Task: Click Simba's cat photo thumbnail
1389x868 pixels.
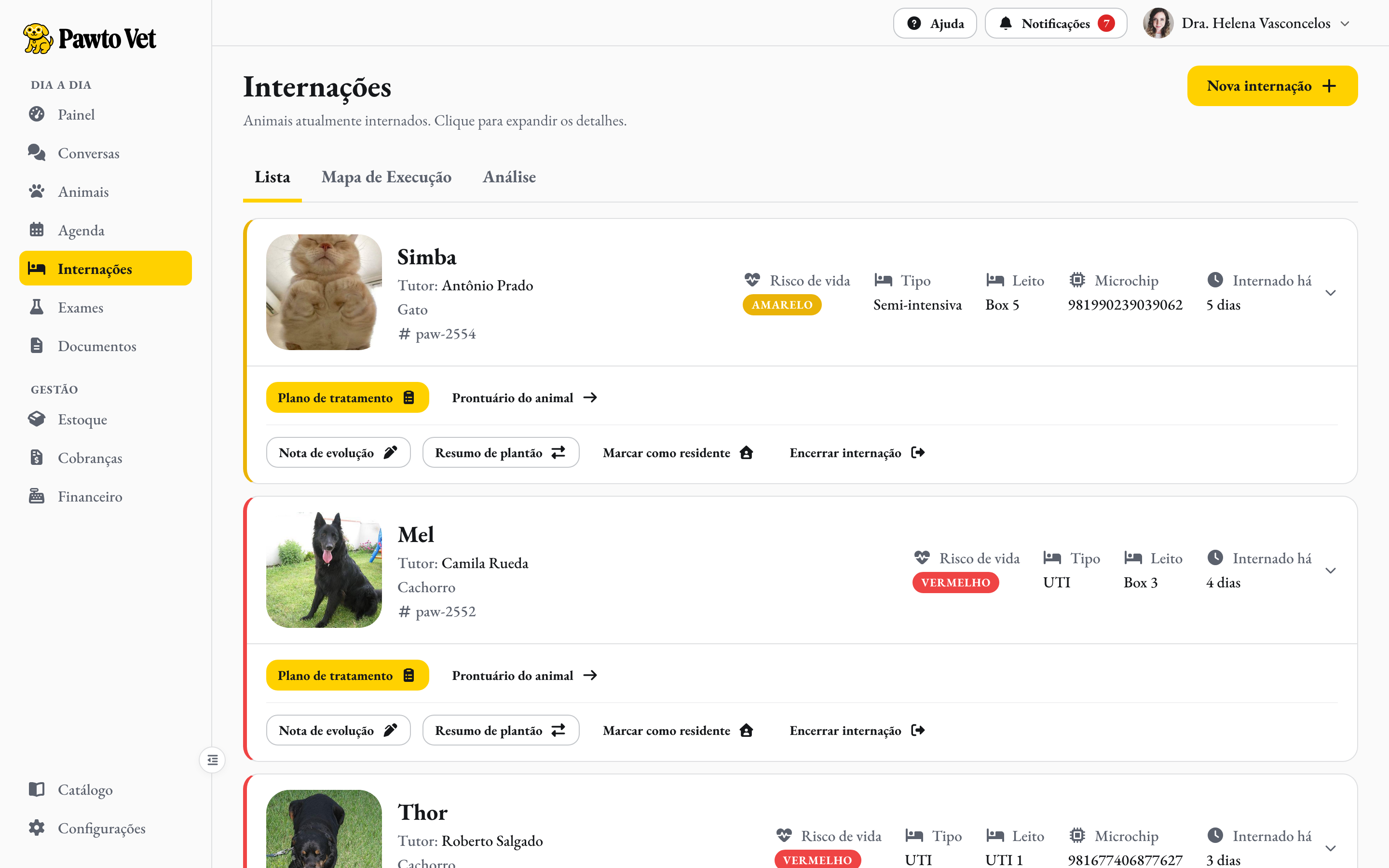Action: coord(324,292)
